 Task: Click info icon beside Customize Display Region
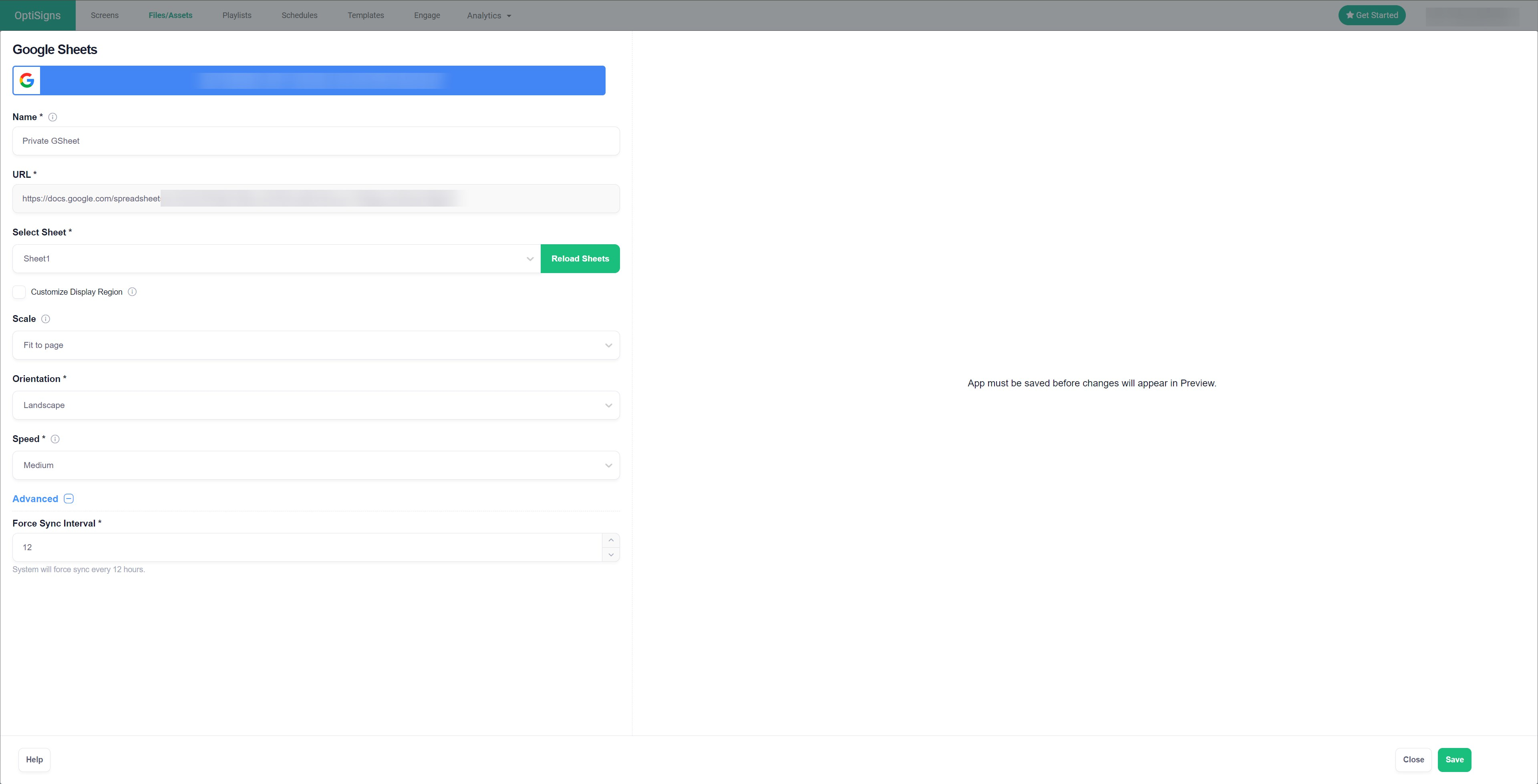[133, 292]
